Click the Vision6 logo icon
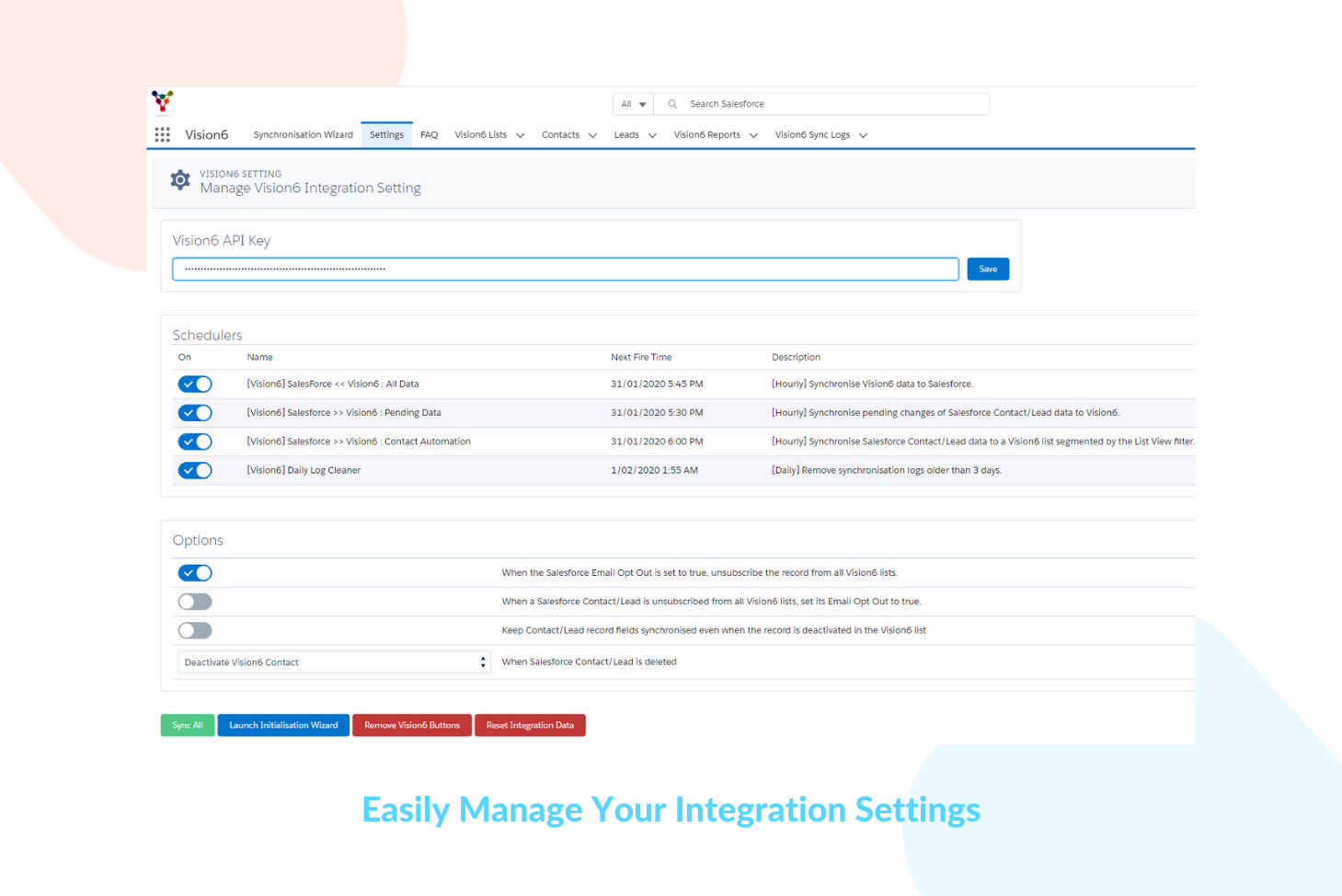 point(162,101)
